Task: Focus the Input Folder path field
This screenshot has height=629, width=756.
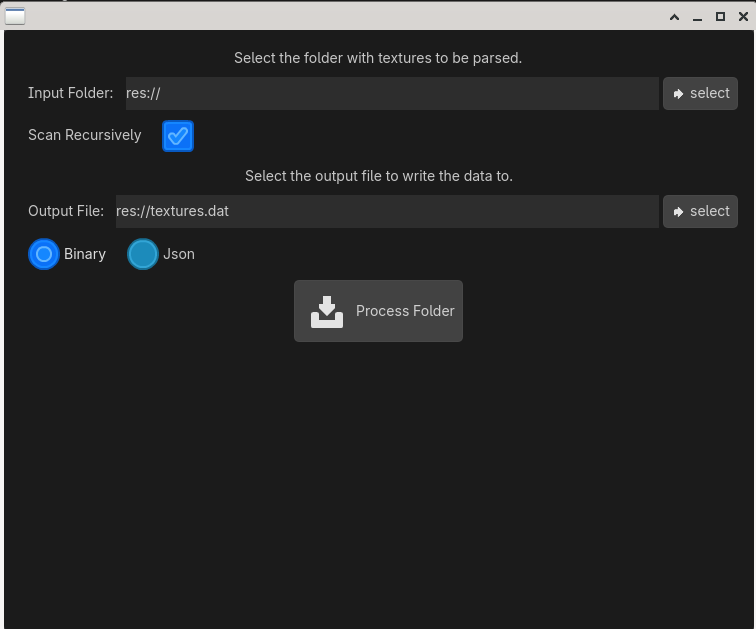Action: click(x=391, y=93)
